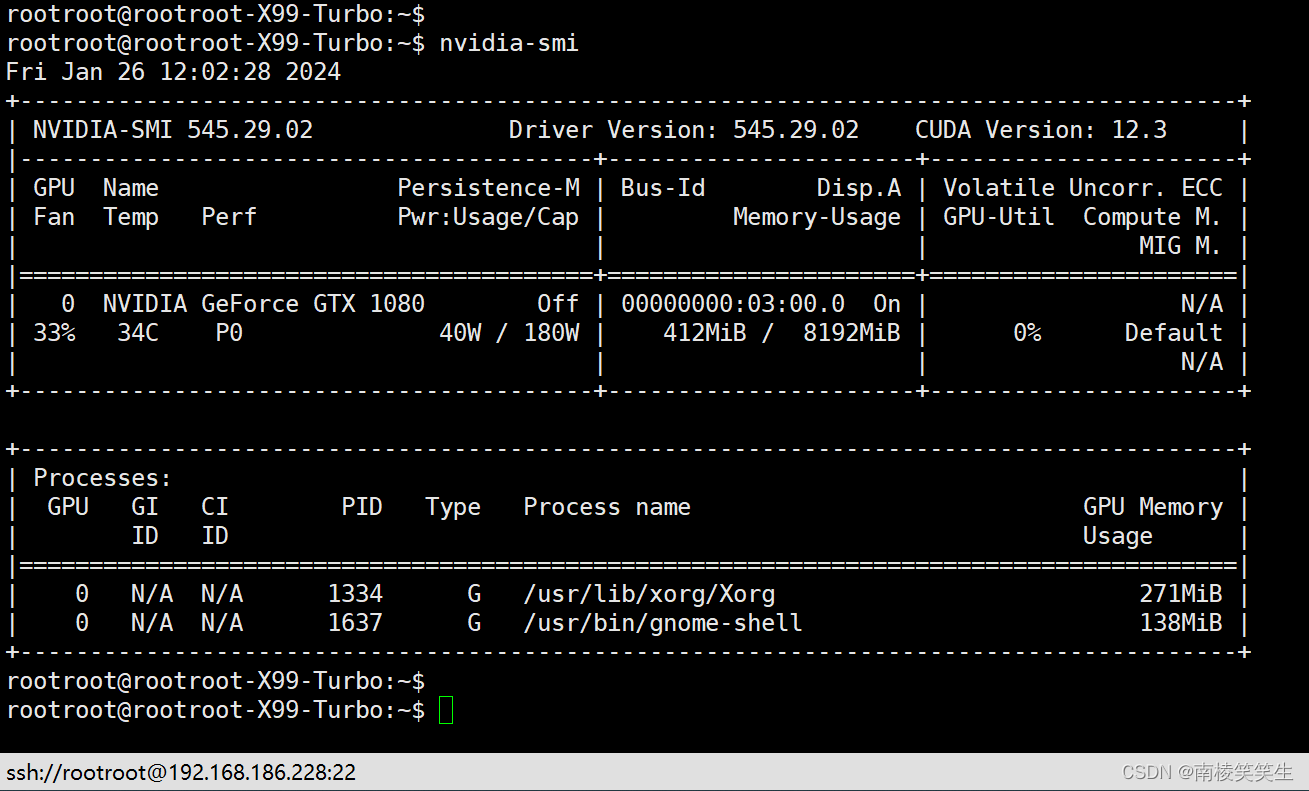Click the Default compute mode value

1173,333
